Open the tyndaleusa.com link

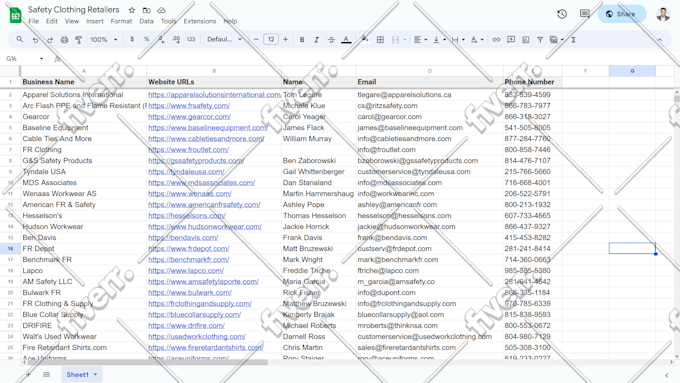pos(186,172)
